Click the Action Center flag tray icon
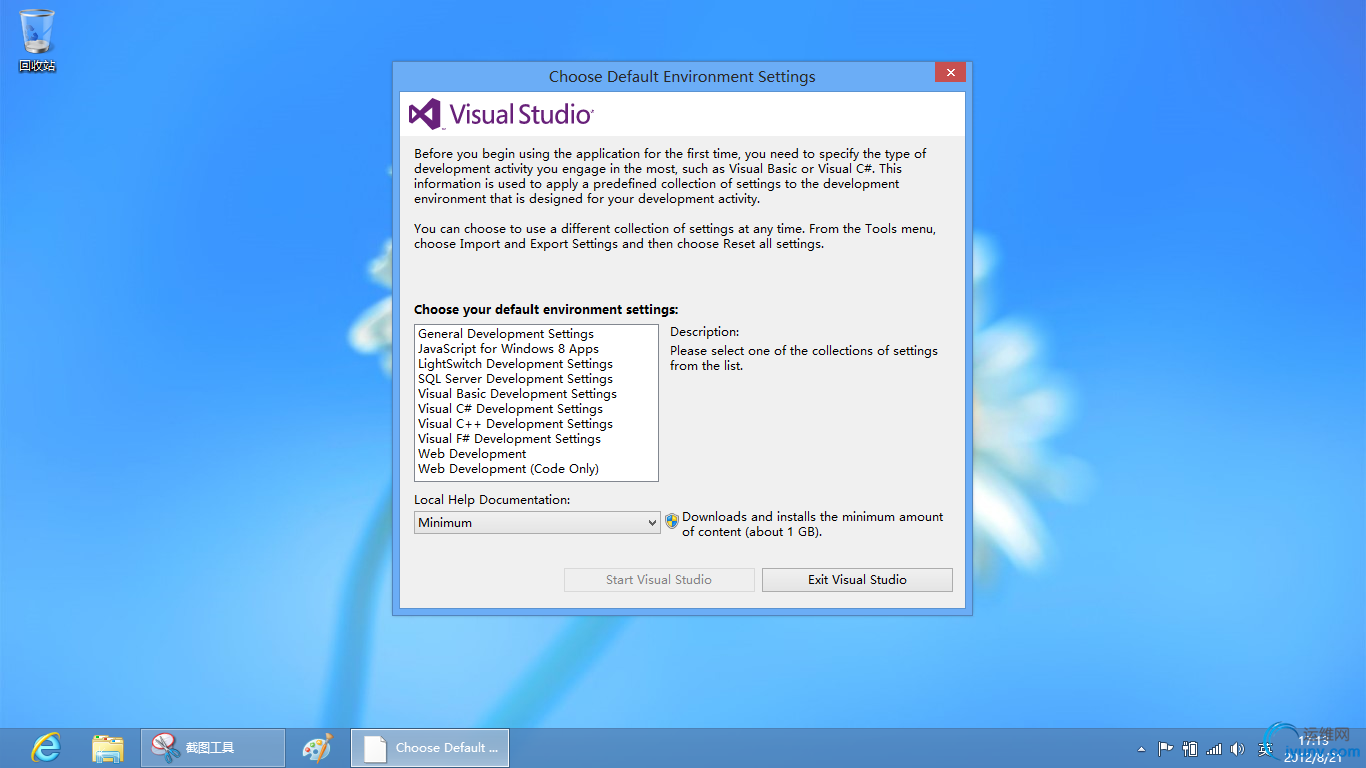This screenshot has width=1366, height=768. (1166, 748)
